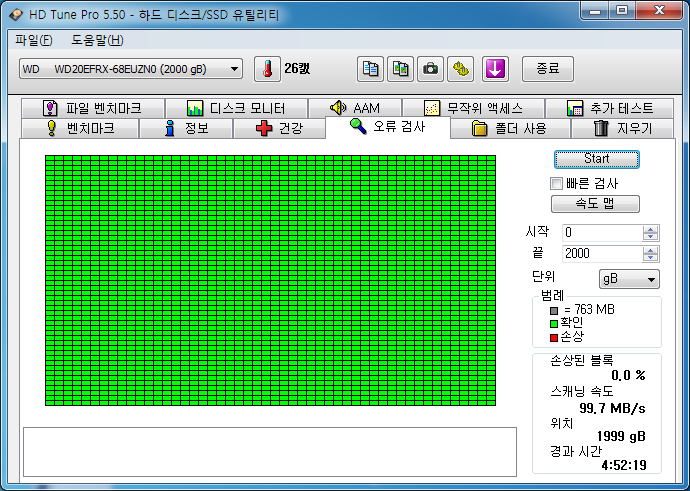
Task: Click the 4:52:19 elapsed time value
Action: pos(624,465)
